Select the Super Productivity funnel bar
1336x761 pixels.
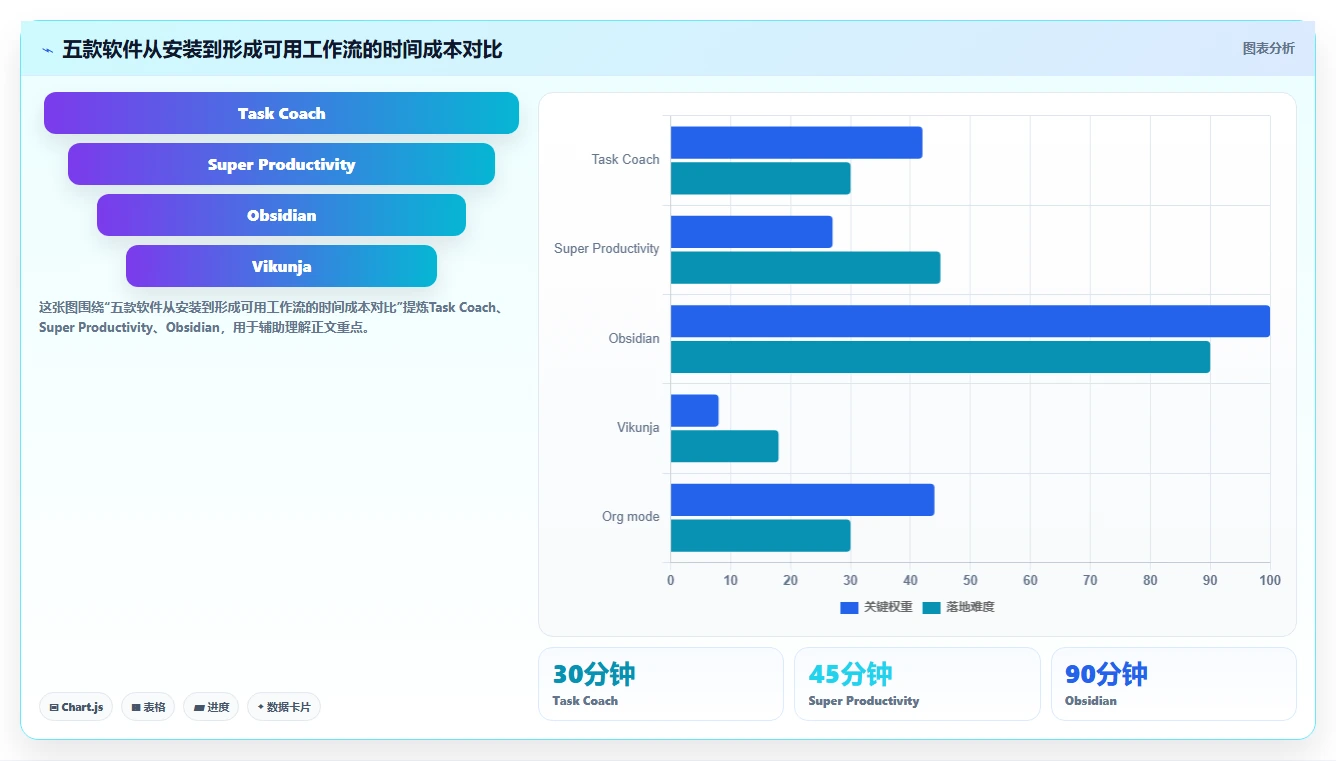click(281, 164)
